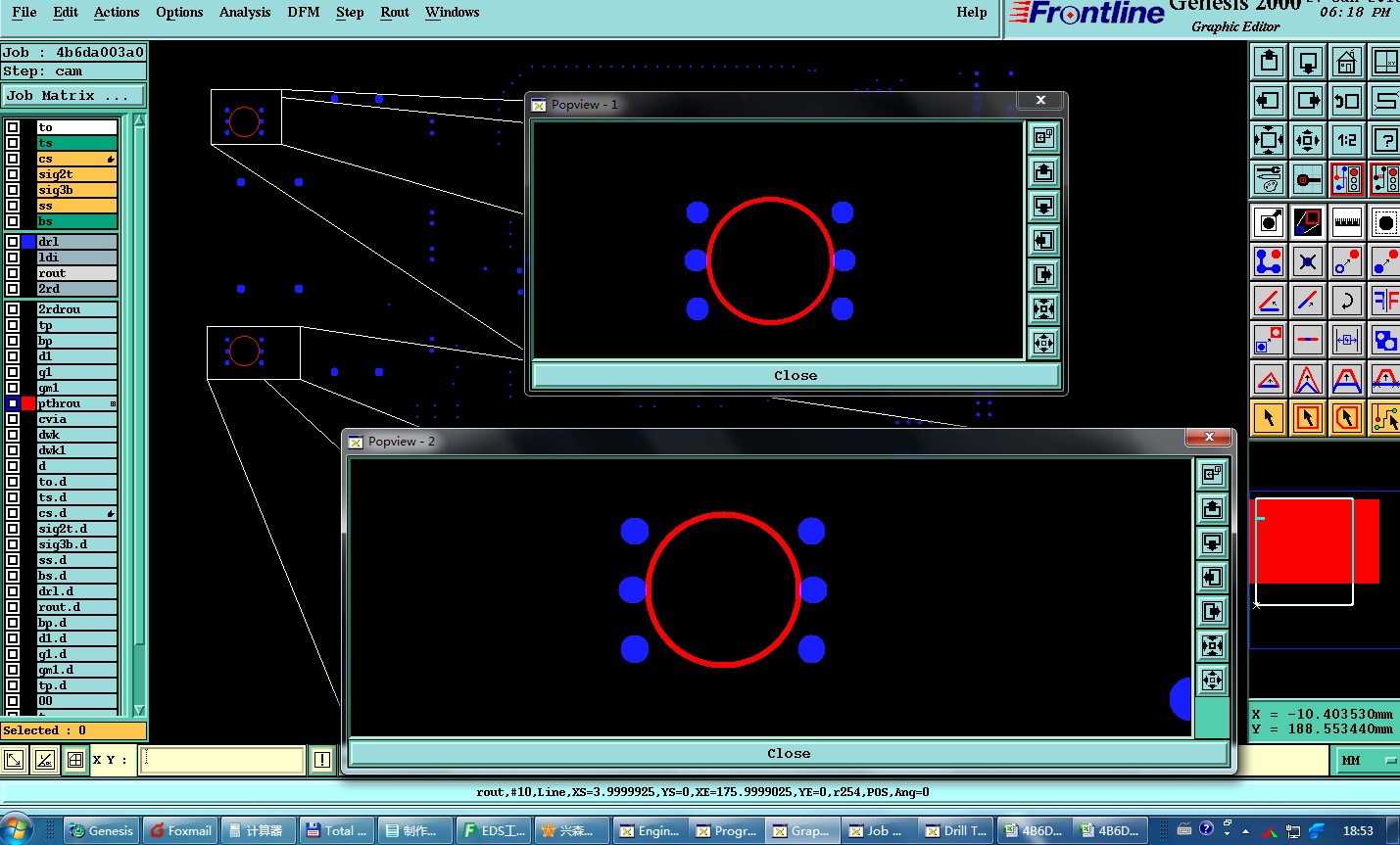
Task: Click Popview 2 zoom in icon
Action: (x=1212, y=646)
